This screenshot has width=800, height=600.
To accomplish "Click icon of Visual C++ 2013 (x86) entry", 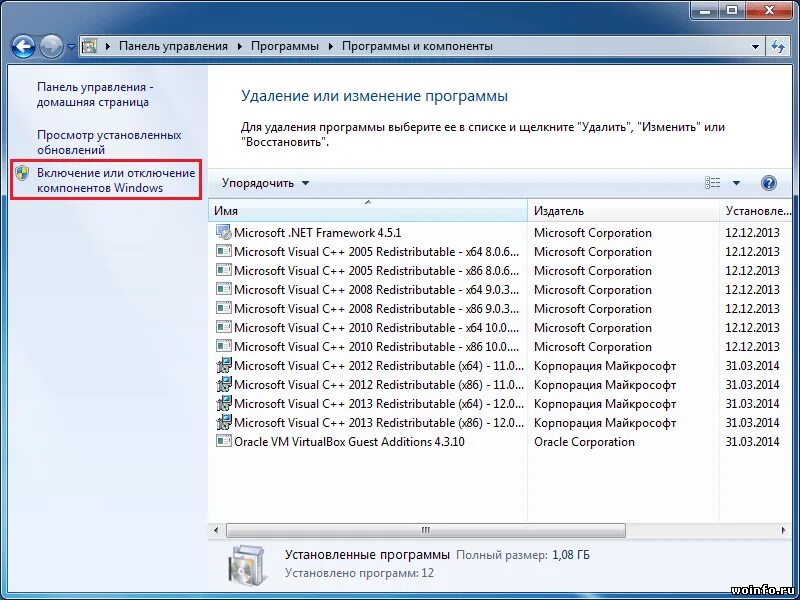I will (223, 422).
